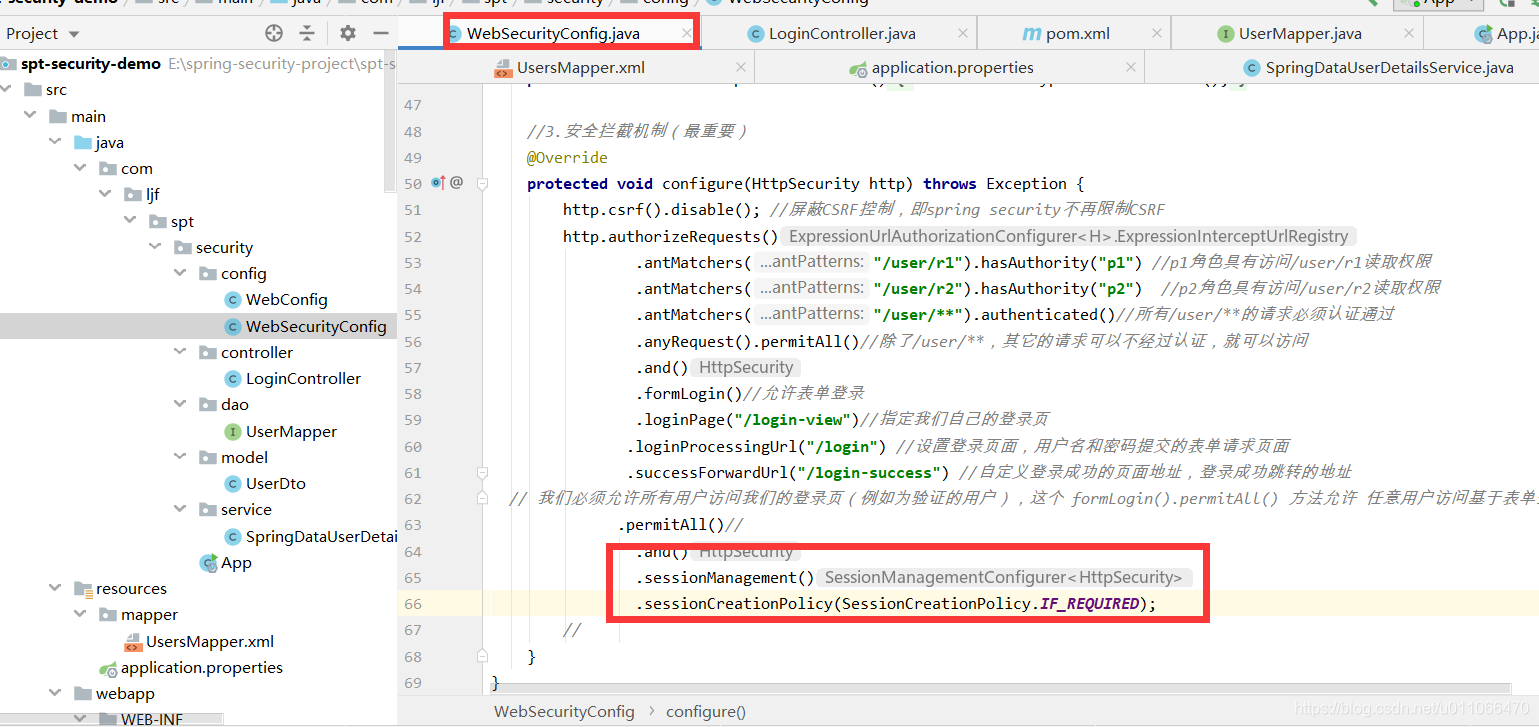
Task: Run the App configuration
Action: (x=1438, y=4)
